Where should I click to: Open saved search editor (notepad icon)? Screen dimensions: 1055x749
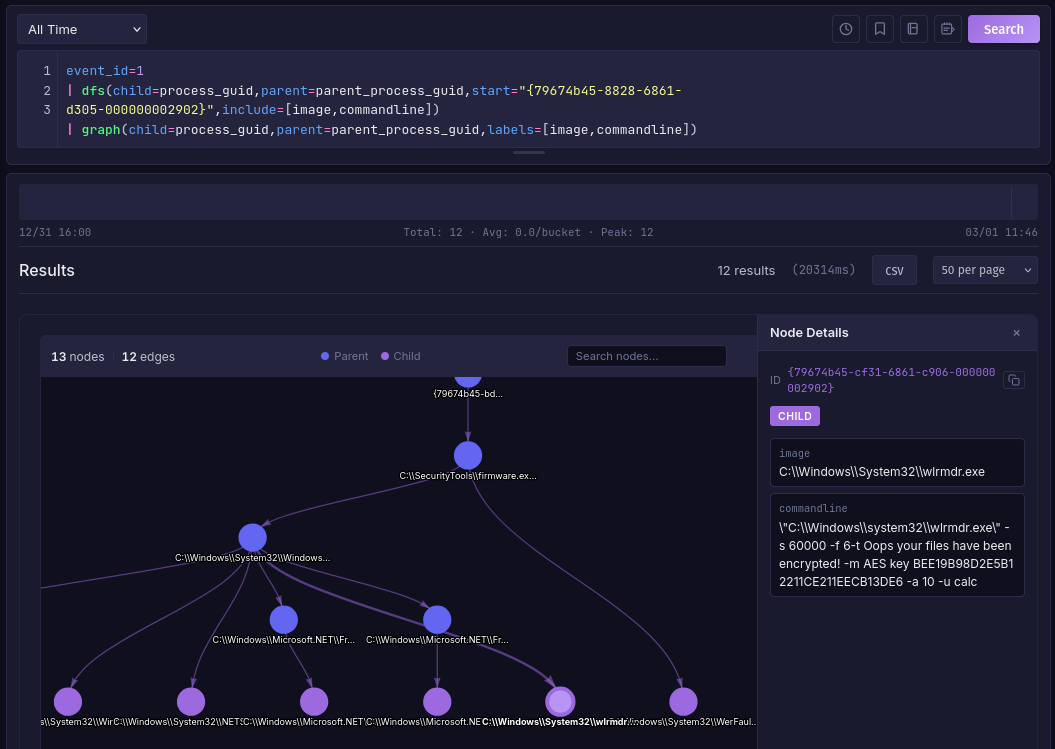[947, 29]
